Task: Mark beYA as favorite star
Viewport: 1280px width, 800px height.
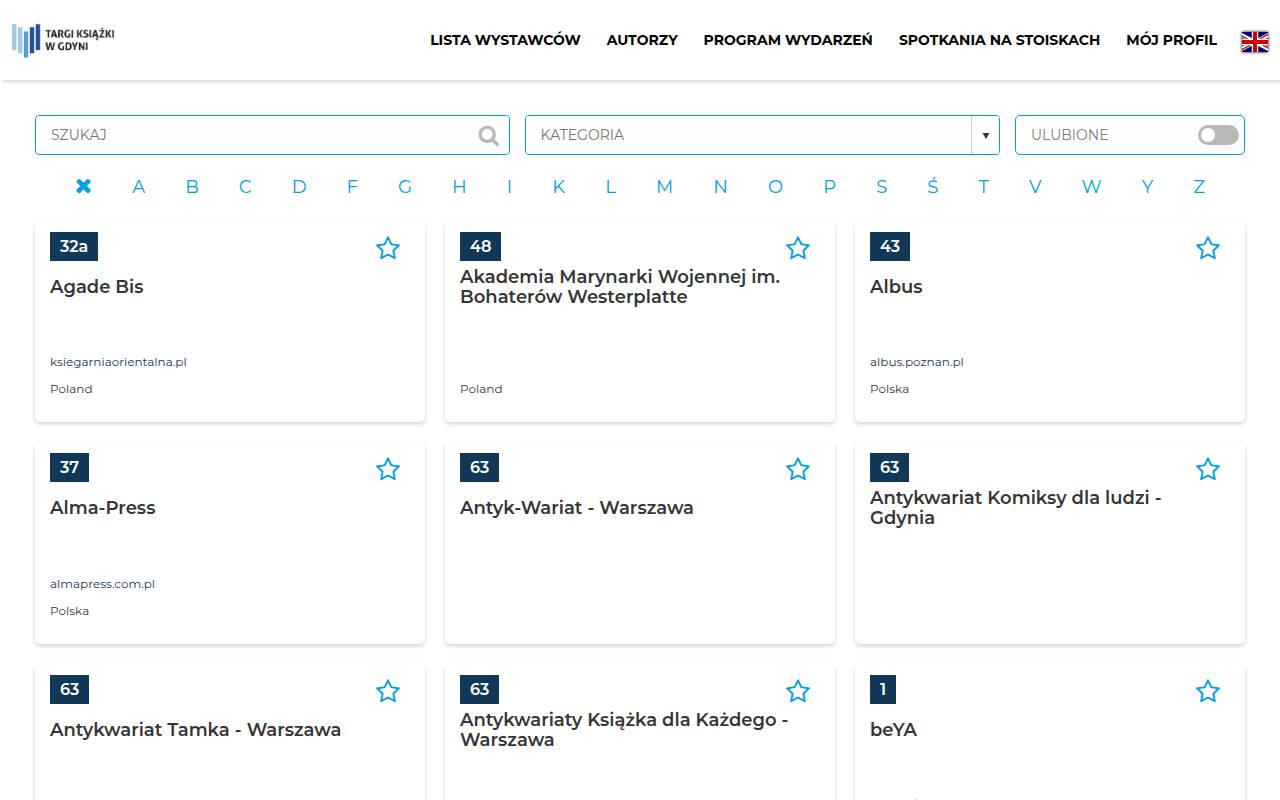Action: click(x=1208, y=691)
